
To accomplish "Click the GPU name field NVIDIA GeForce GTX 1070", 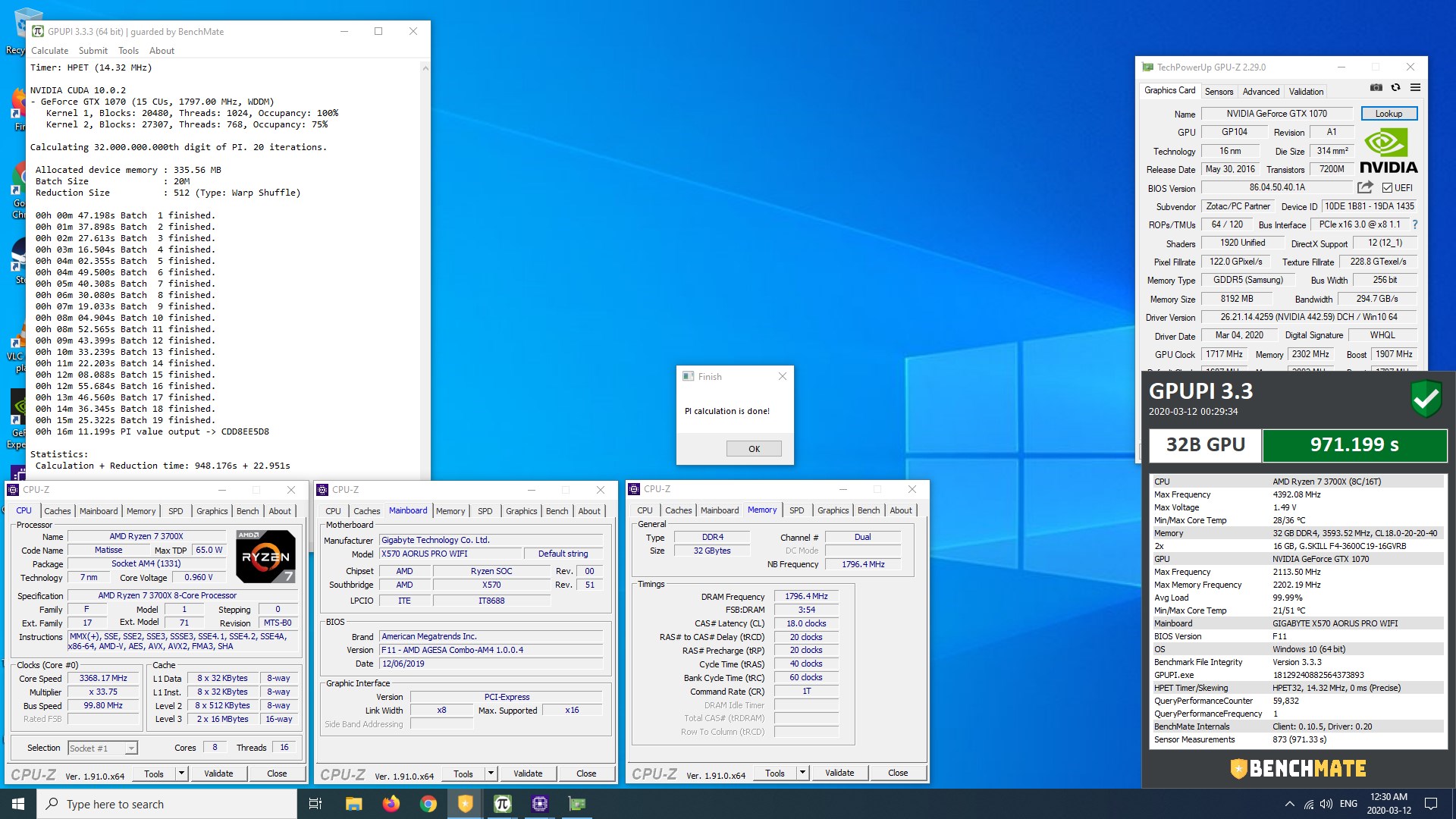I will tap(1276, 113).
